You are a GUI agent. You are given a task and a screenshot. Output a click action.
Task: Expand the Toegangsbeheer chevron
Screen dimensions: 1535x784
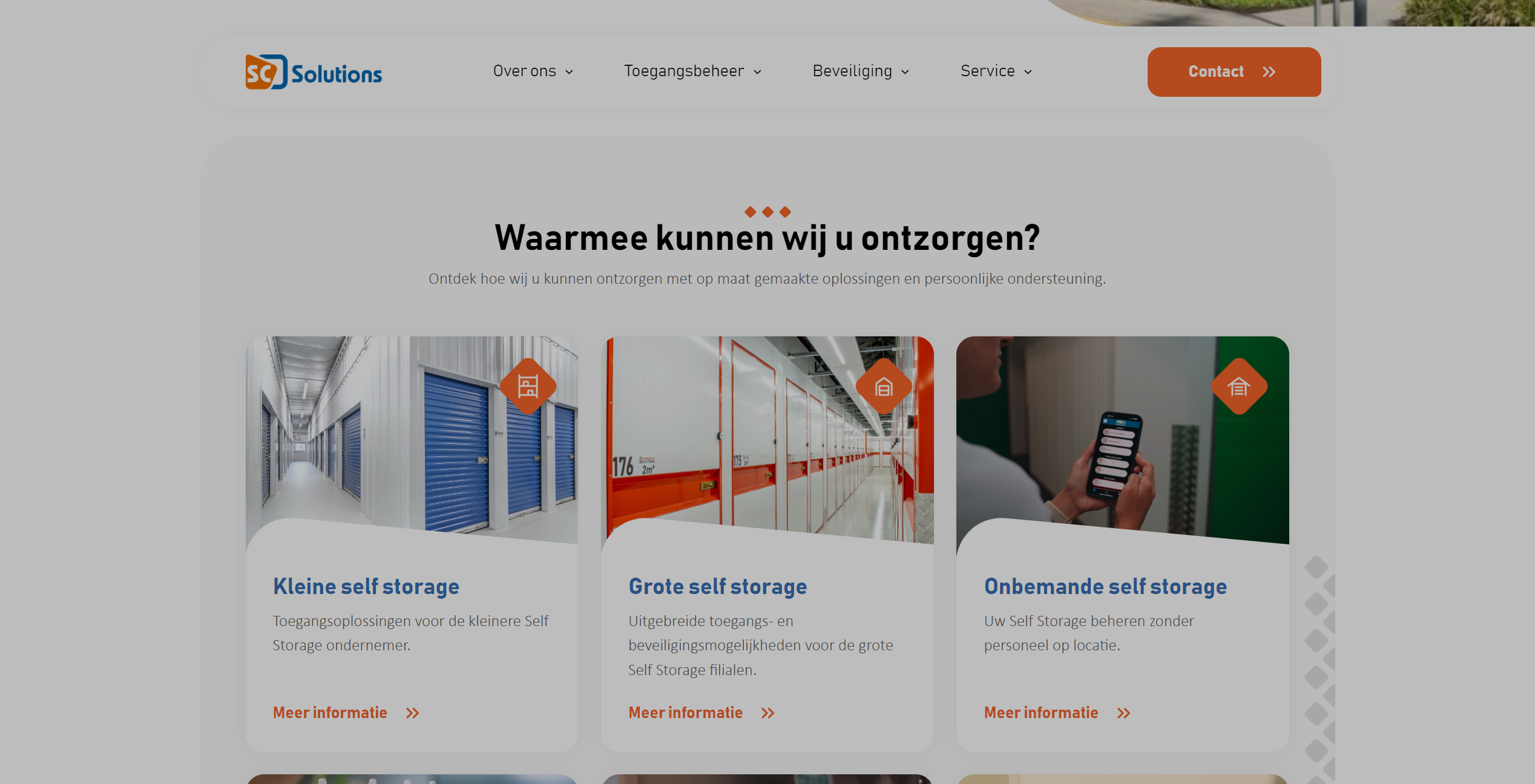(x=757, y=72)
